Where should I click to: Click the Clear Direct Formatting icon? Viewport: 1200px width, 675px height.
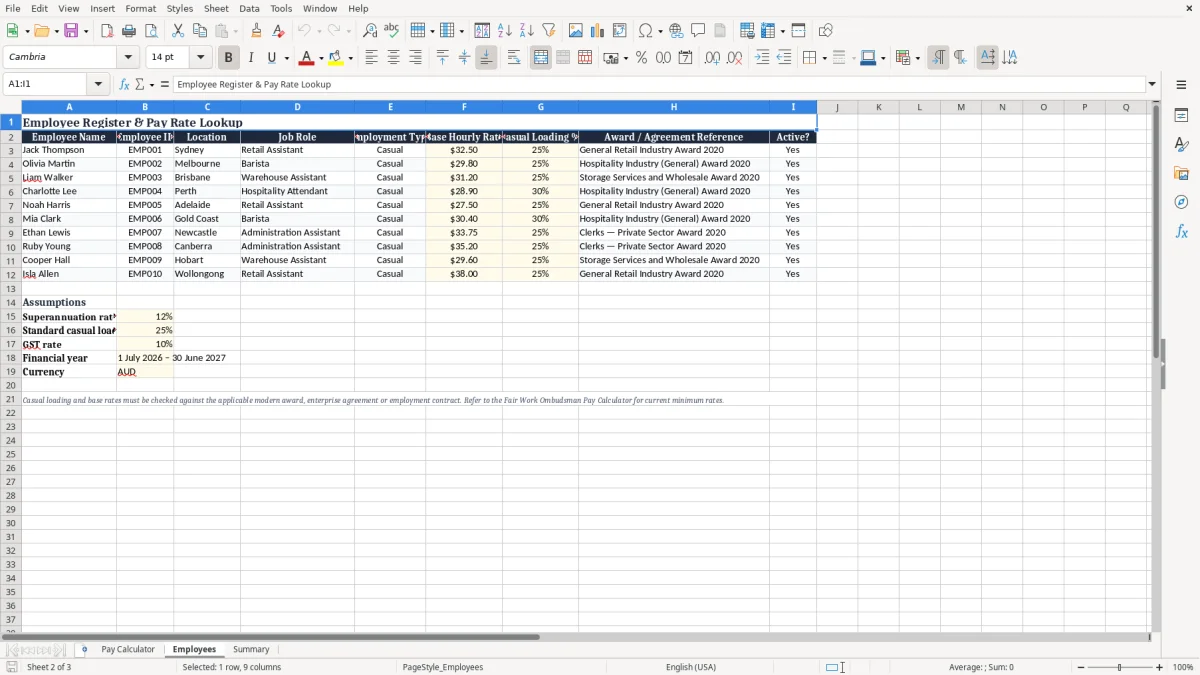point(278,31)
